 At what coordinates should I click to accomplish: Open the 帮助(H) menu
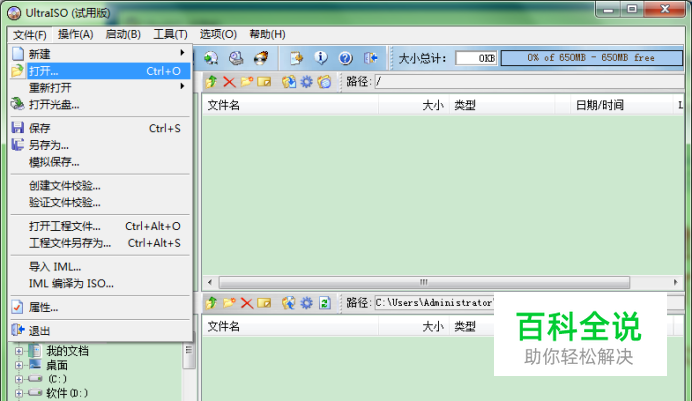pyautogui.click(x=267, y=34)
